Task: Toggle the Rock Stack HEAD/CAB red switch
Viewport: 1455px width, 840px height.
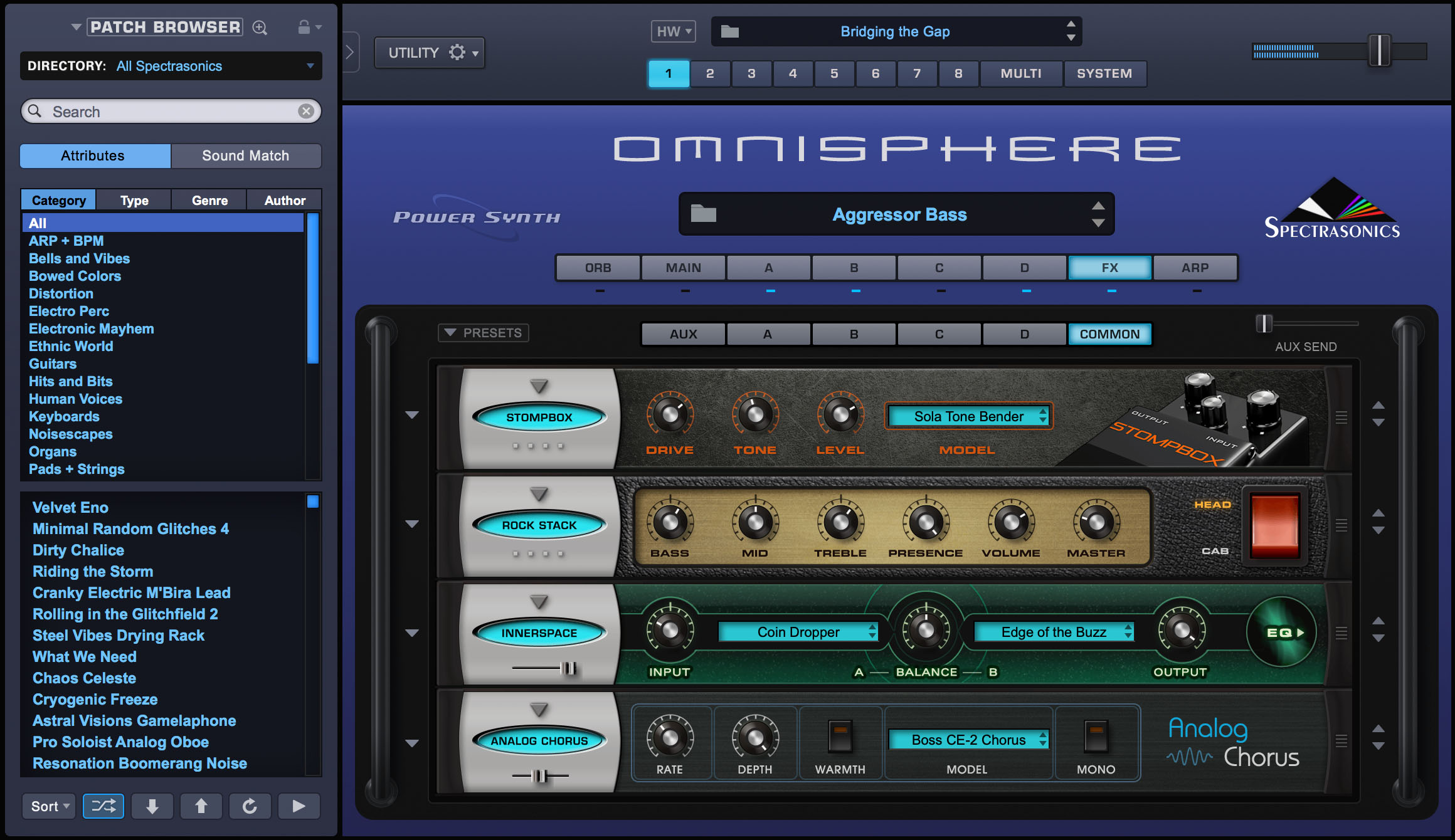Action: coord(1274,525)
